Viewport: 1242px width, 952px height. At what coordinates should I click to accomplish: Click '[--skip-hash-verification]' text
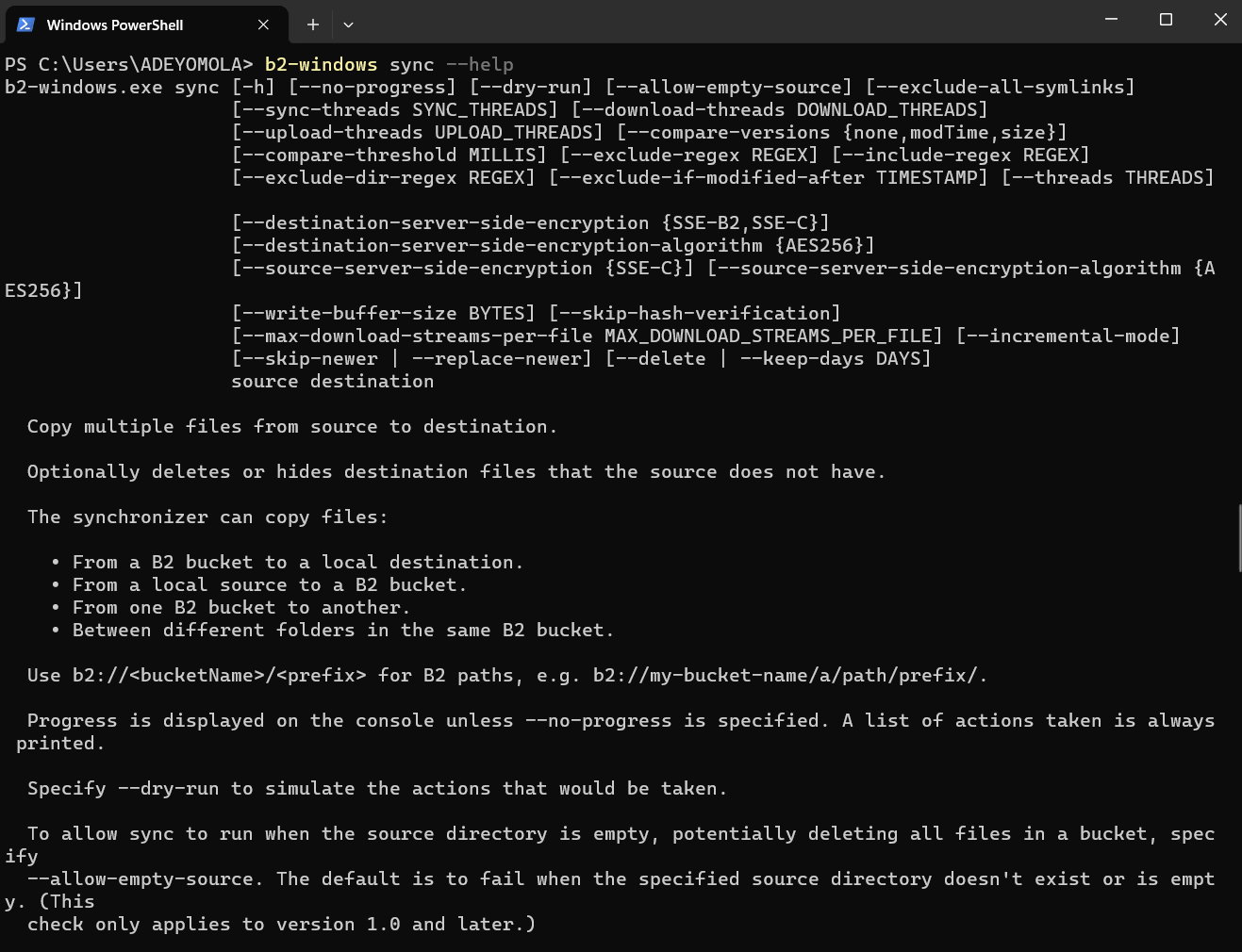coord(695,313)
